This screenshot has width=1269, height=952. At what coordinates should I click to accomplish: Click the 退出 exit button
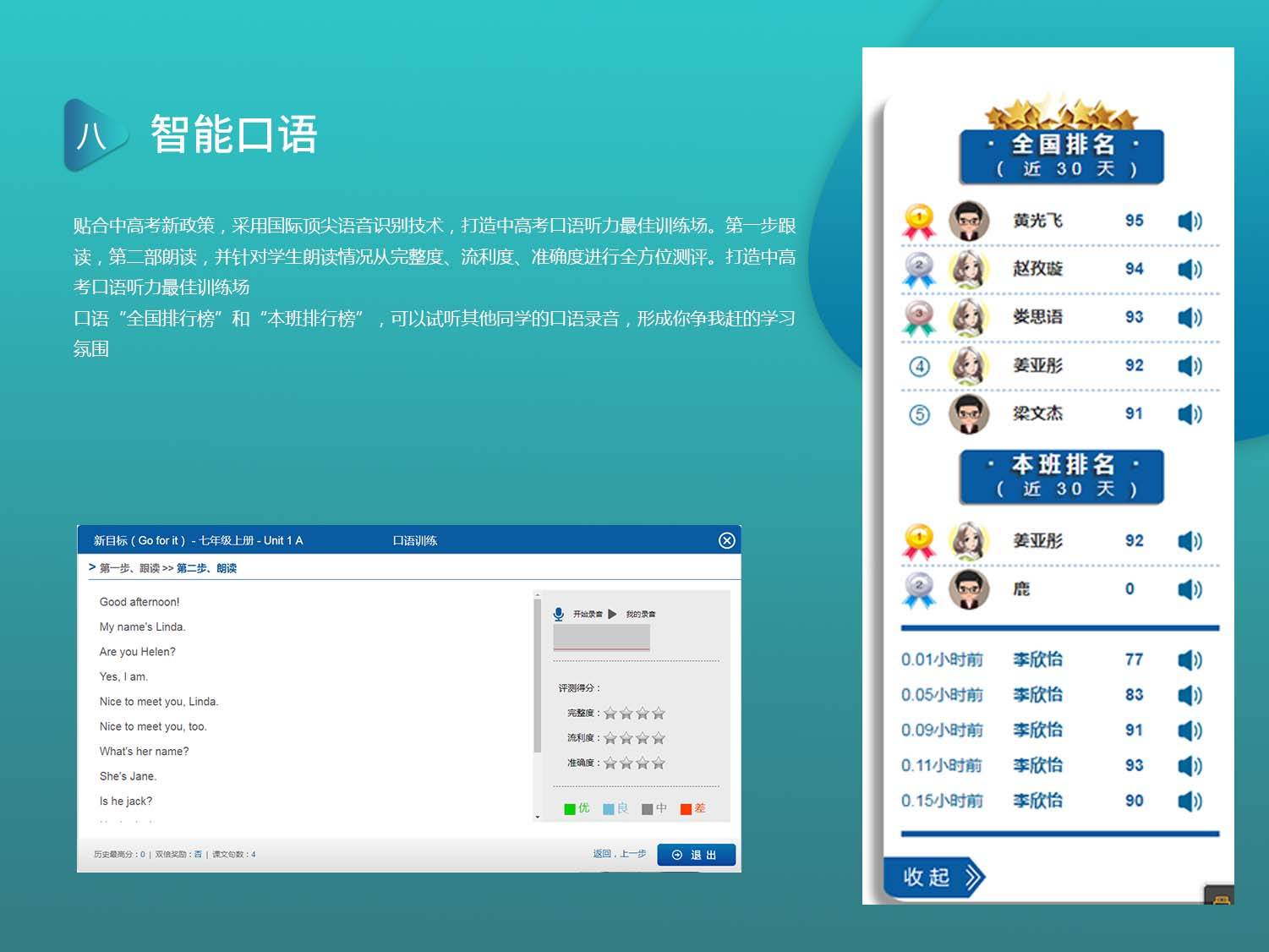696,854
